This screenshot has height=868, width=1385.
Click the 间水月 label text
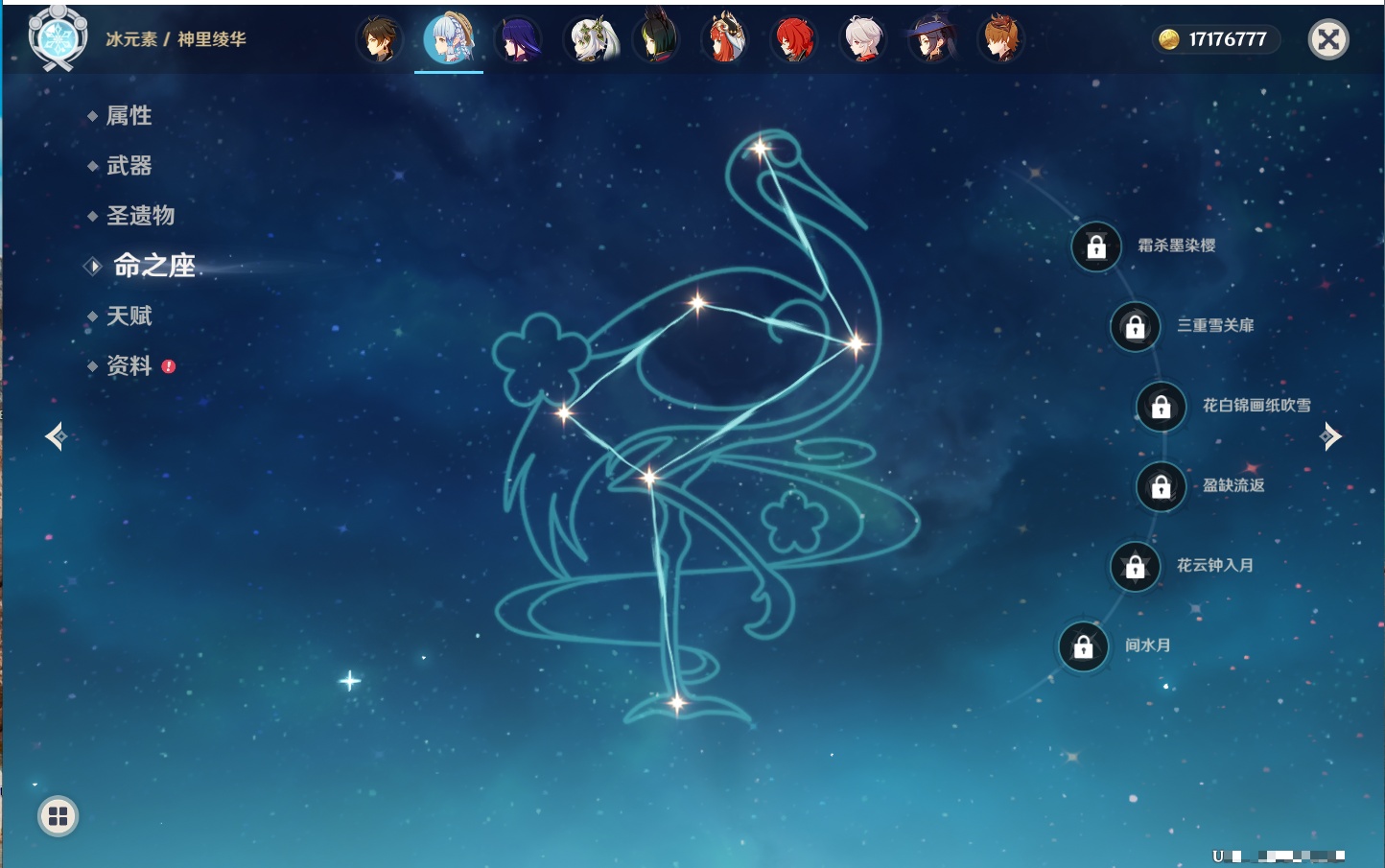pos(1147,645)
